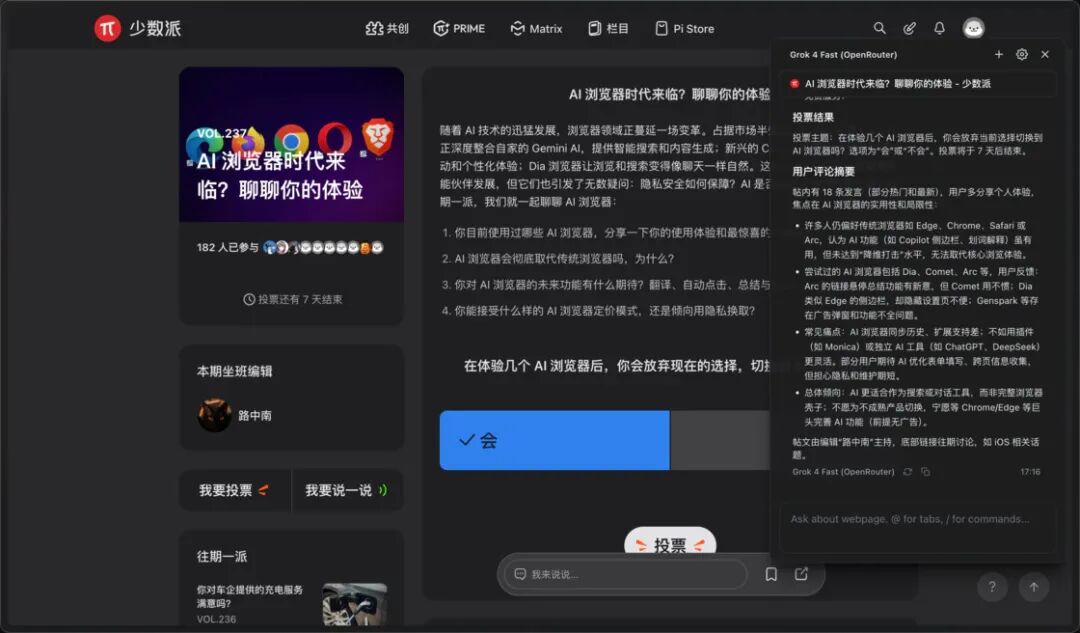Open the 栏目 menu item

pyautogui.click(x=608, y=28)
